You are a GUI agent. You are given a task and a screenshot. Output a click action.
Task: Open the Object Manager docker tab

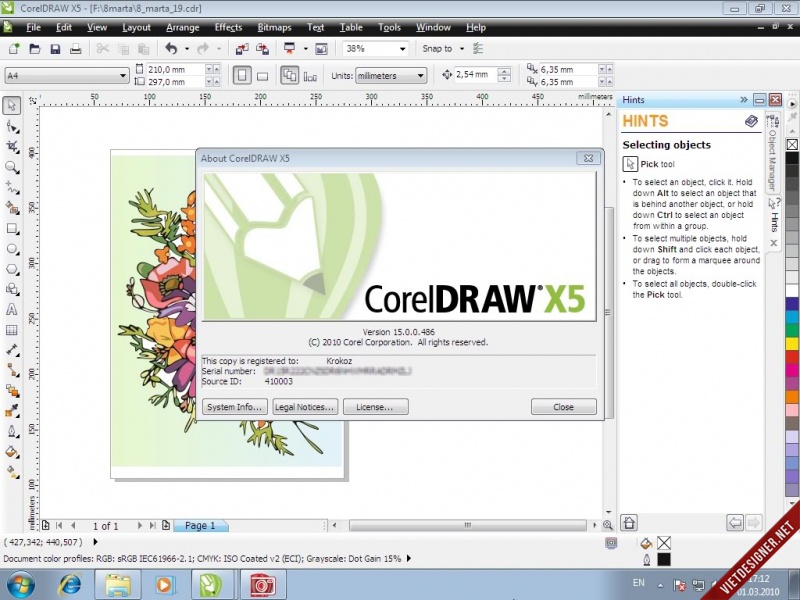pos(773,154)
